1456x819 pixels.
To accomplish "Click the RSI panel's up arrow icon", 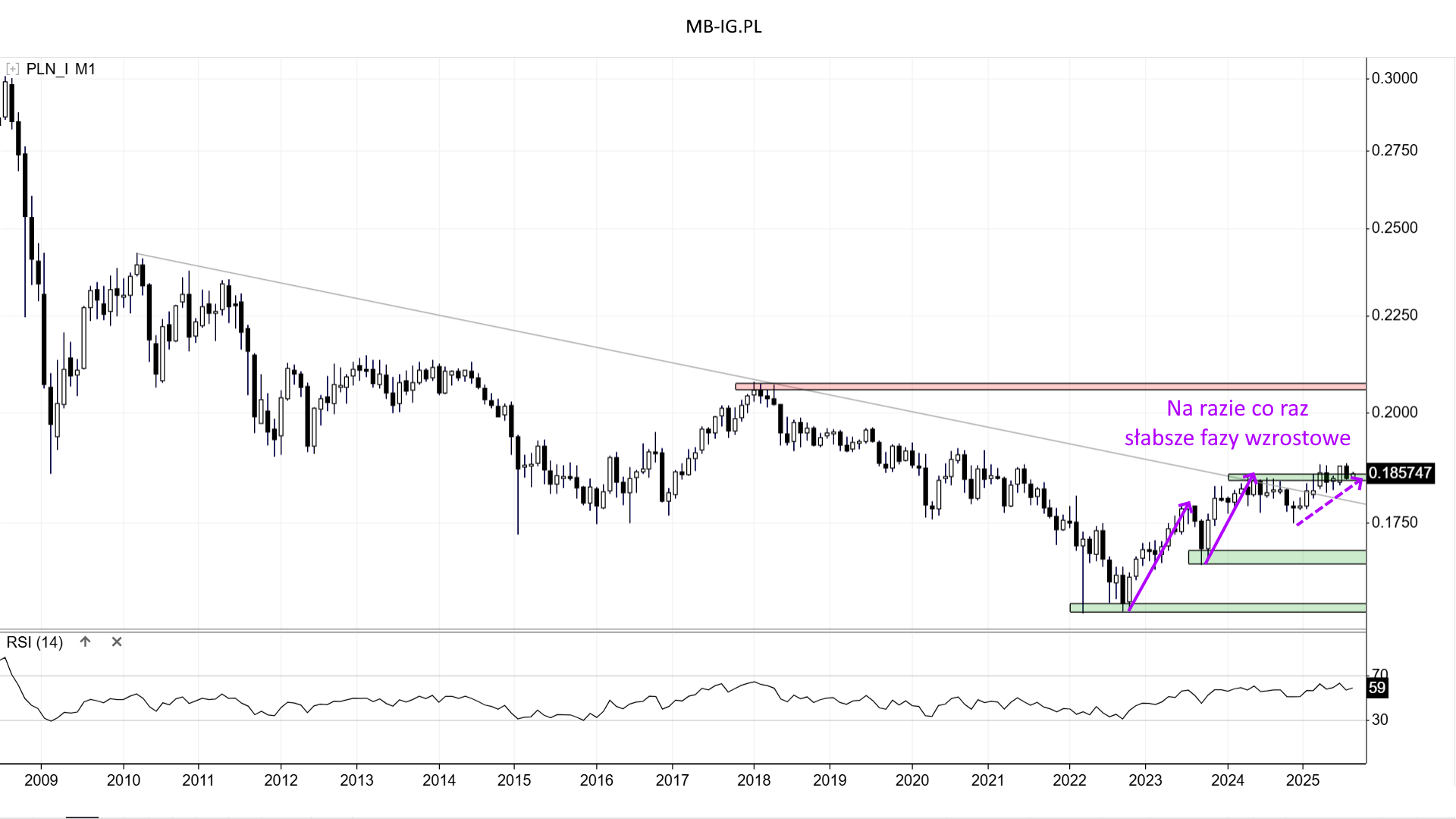I will 86,642.
